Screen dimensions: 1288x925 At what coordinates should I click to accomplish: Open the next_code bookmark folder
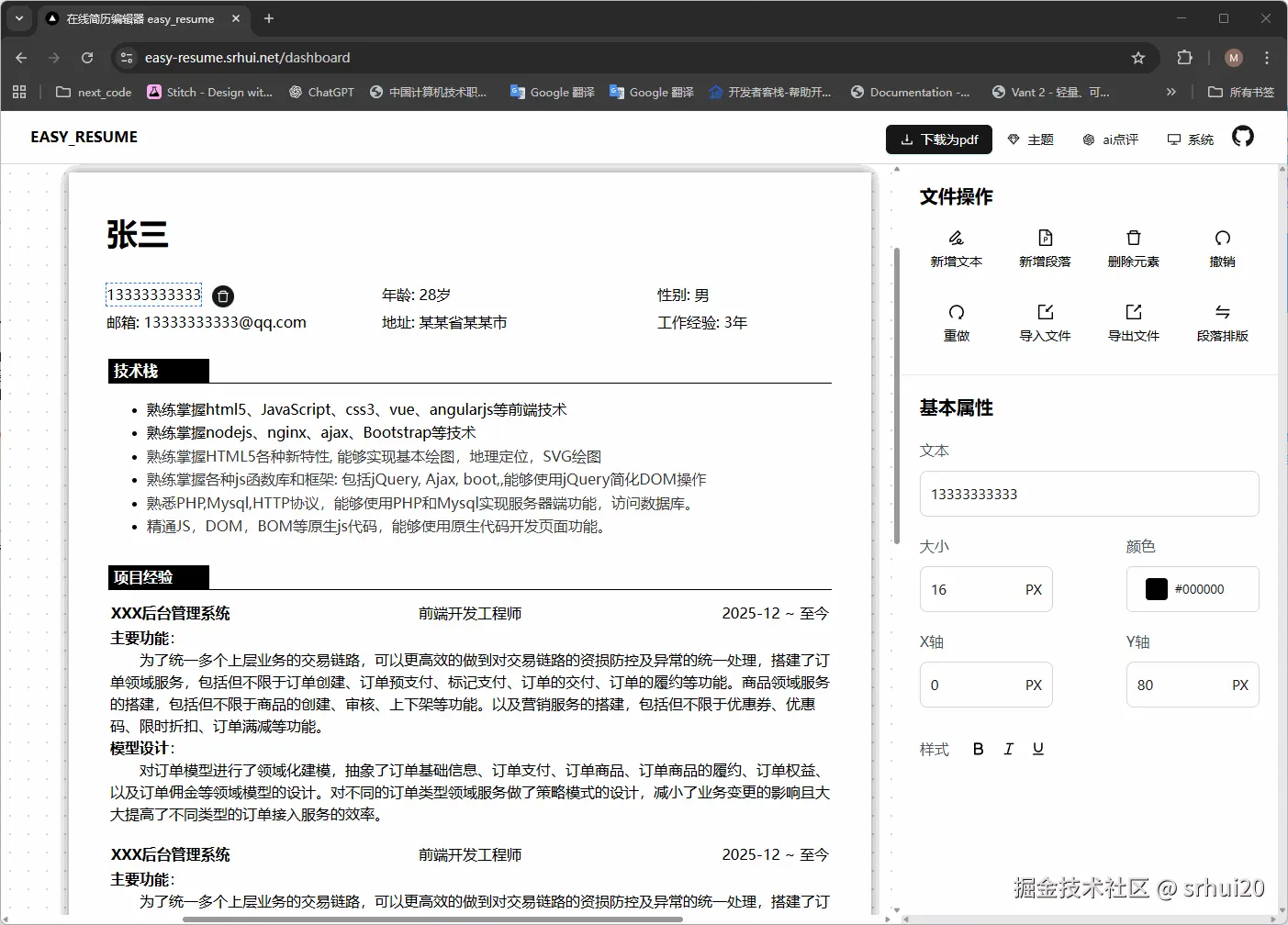(x=94, y=92)
